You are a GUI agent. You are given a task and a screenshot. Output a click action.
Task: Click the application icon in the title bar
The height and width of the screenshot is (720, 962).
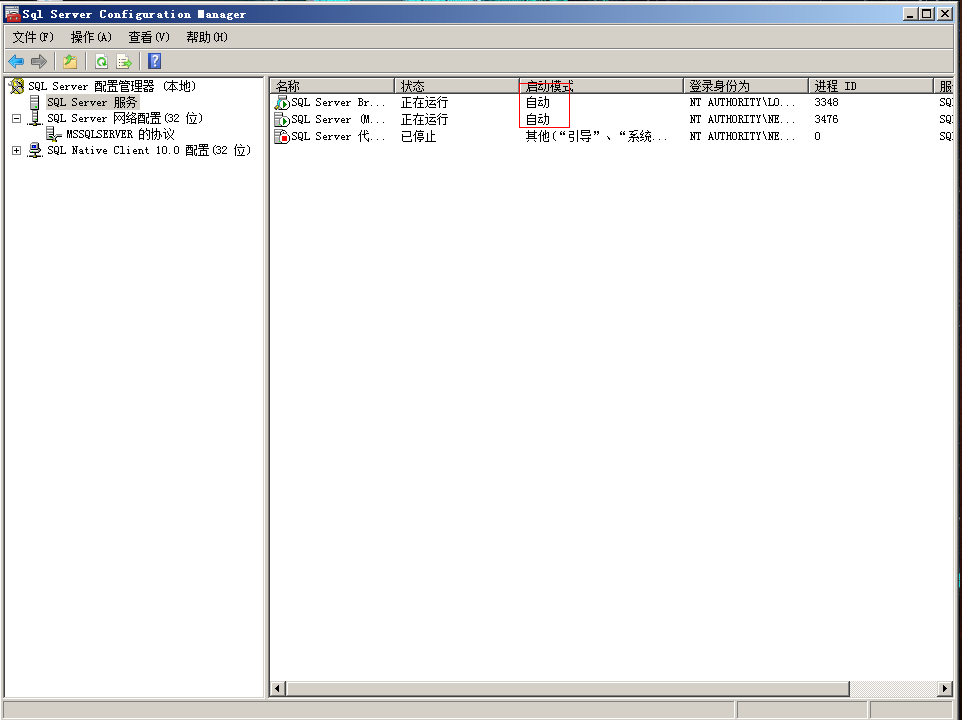[12, 14]
